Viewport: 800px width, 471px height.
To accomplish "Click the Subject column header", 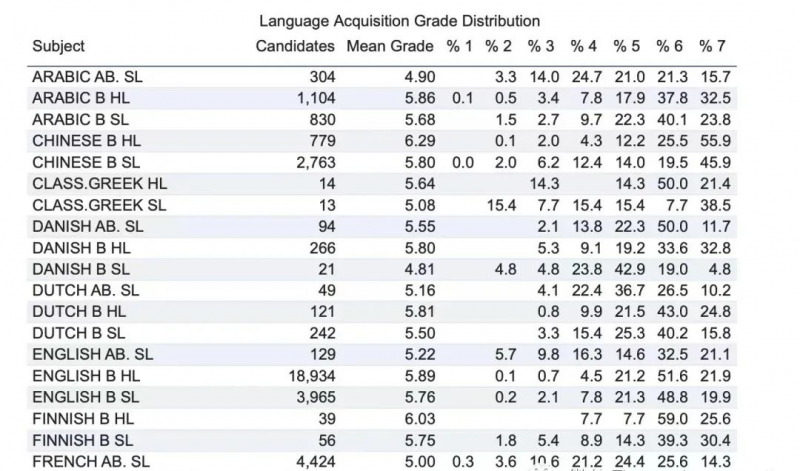I will (x=59, y=46).
